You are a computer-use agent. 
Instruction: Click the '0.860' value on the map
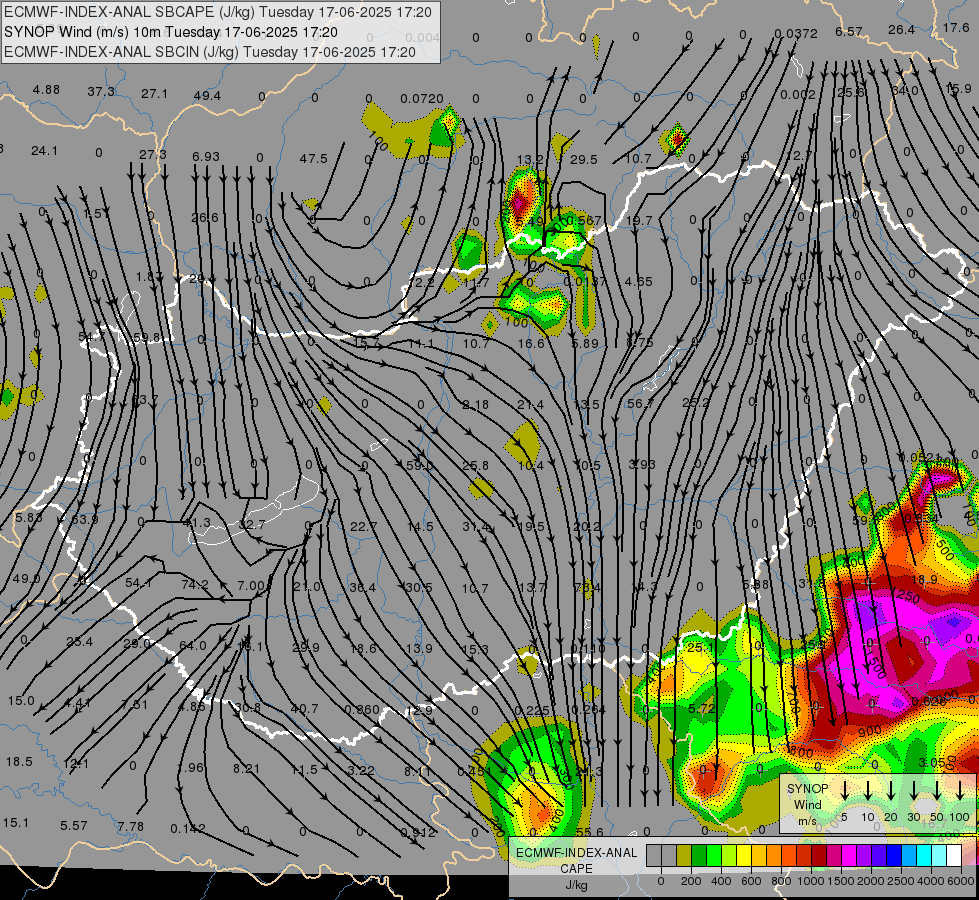click(362, 710)
